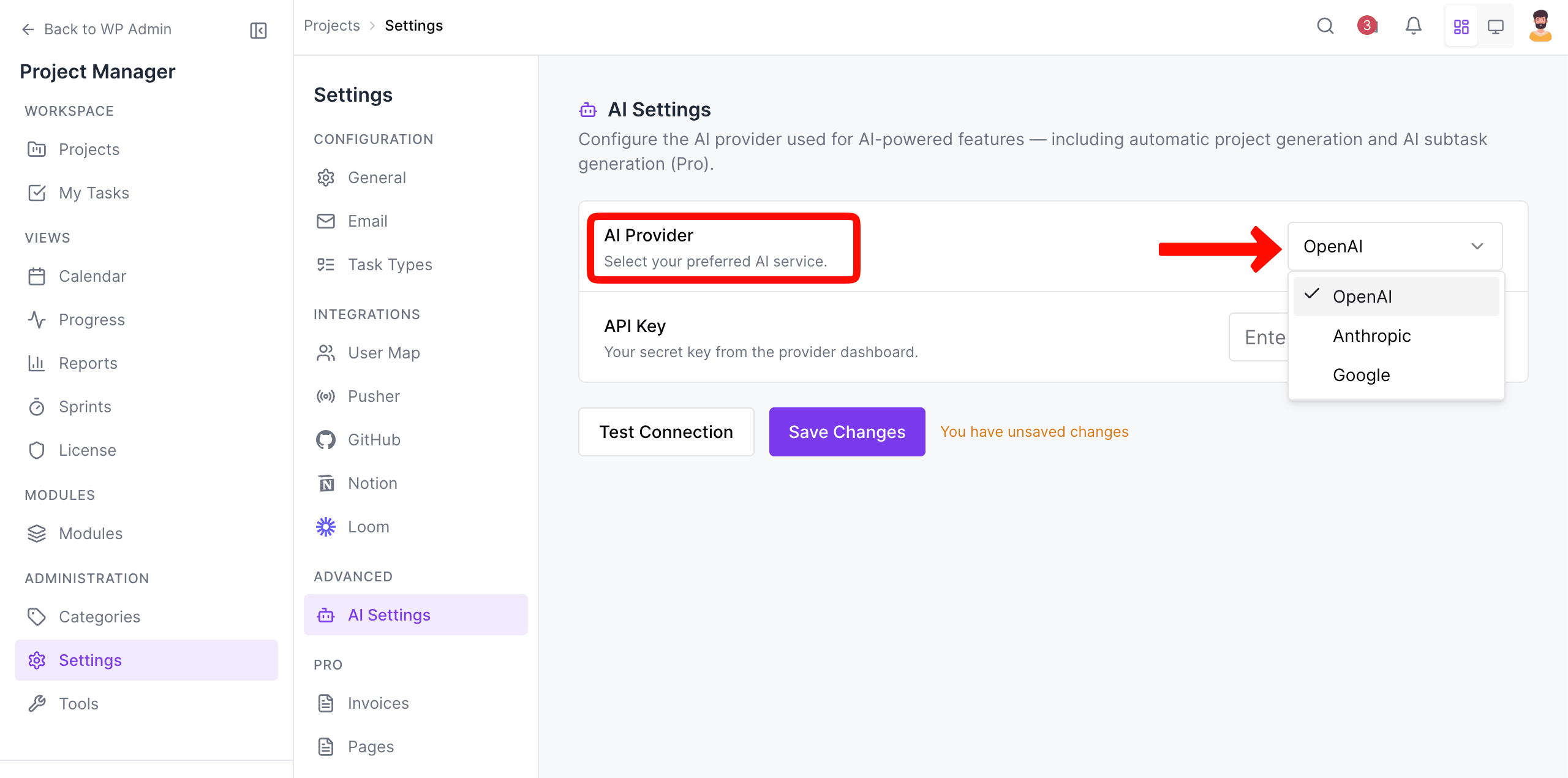Switch to the Email settings tab
This screenshot has width=1568, height=778.
tap(367, 221)
